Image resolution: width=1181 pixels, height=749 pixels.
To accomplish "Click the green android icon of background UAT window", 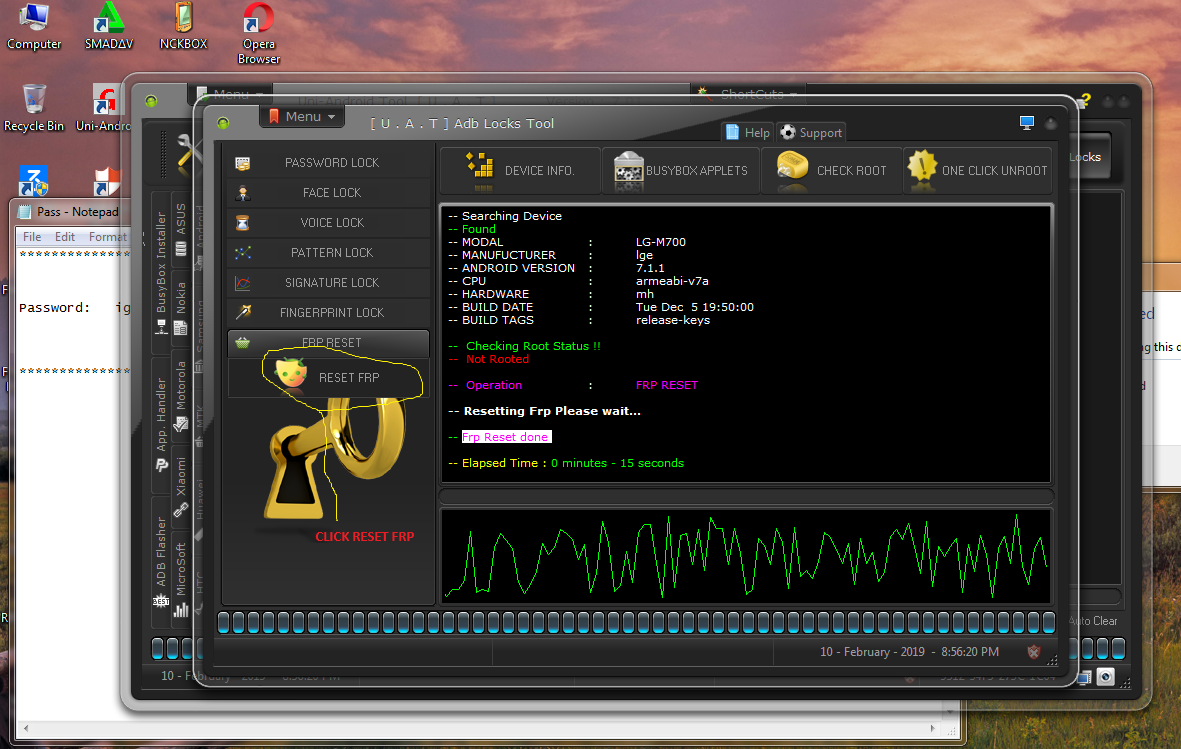I will [151, 101].
